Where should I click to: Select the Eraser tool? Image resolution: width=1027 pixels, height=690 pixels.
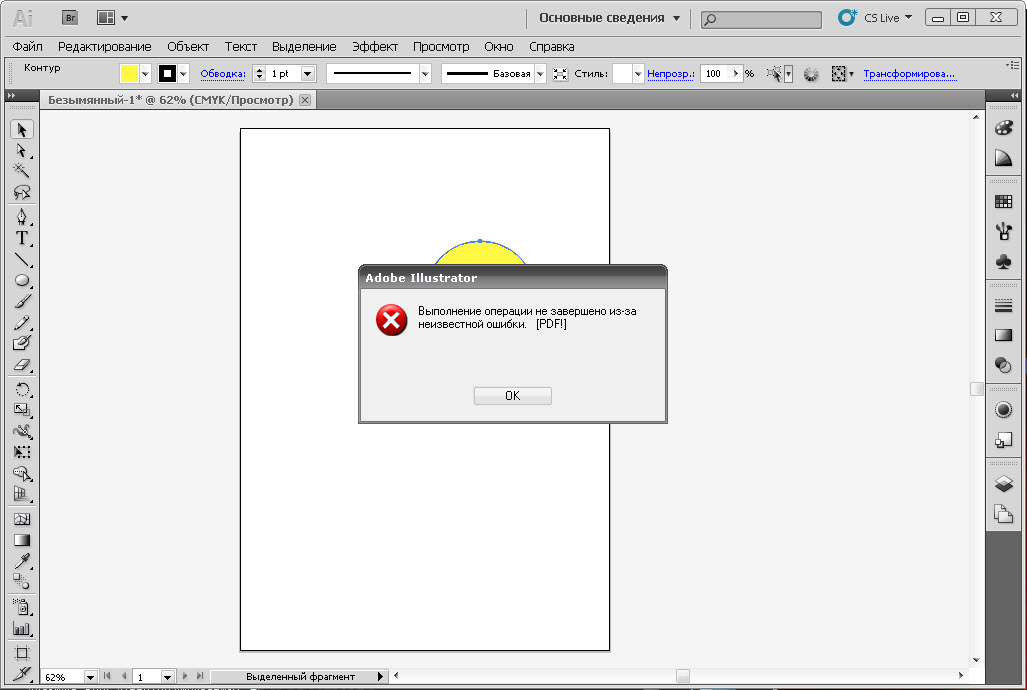[22, 364]
